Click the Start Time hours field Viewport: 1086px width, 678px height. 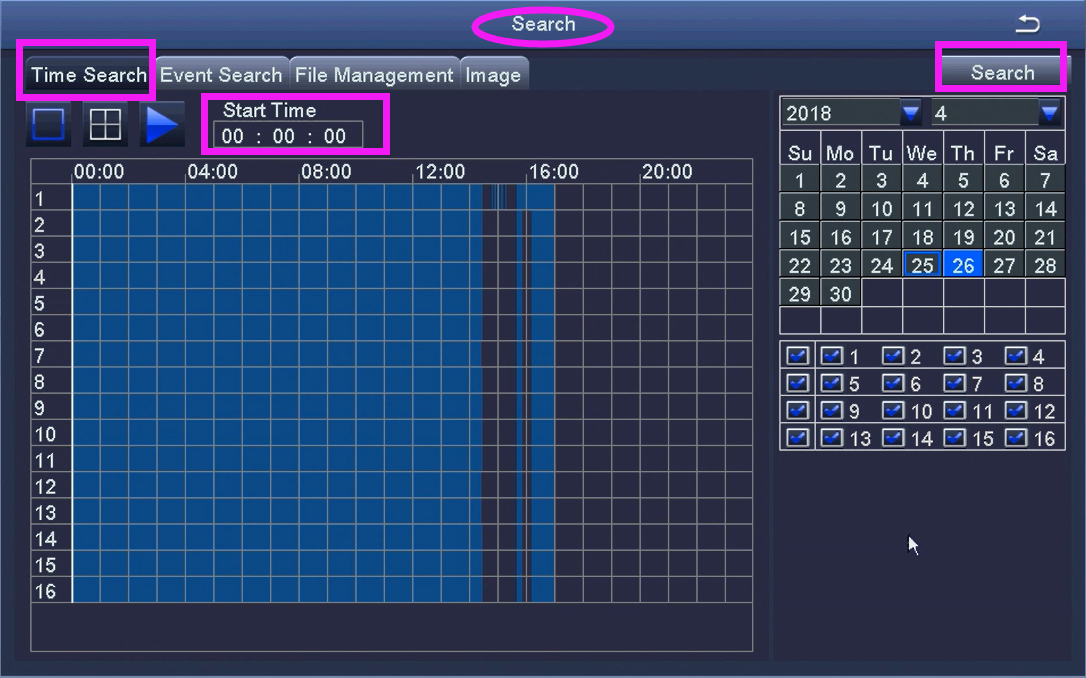click(x=233, y=136)
